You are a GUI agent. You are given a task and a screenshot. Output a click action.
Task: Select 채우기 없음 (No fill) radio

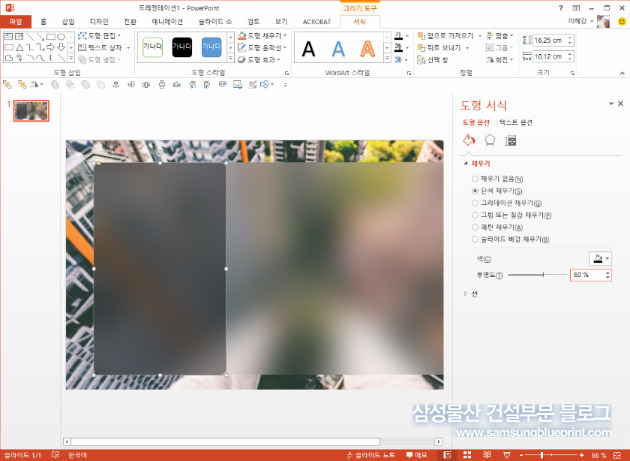pos(475,179)
